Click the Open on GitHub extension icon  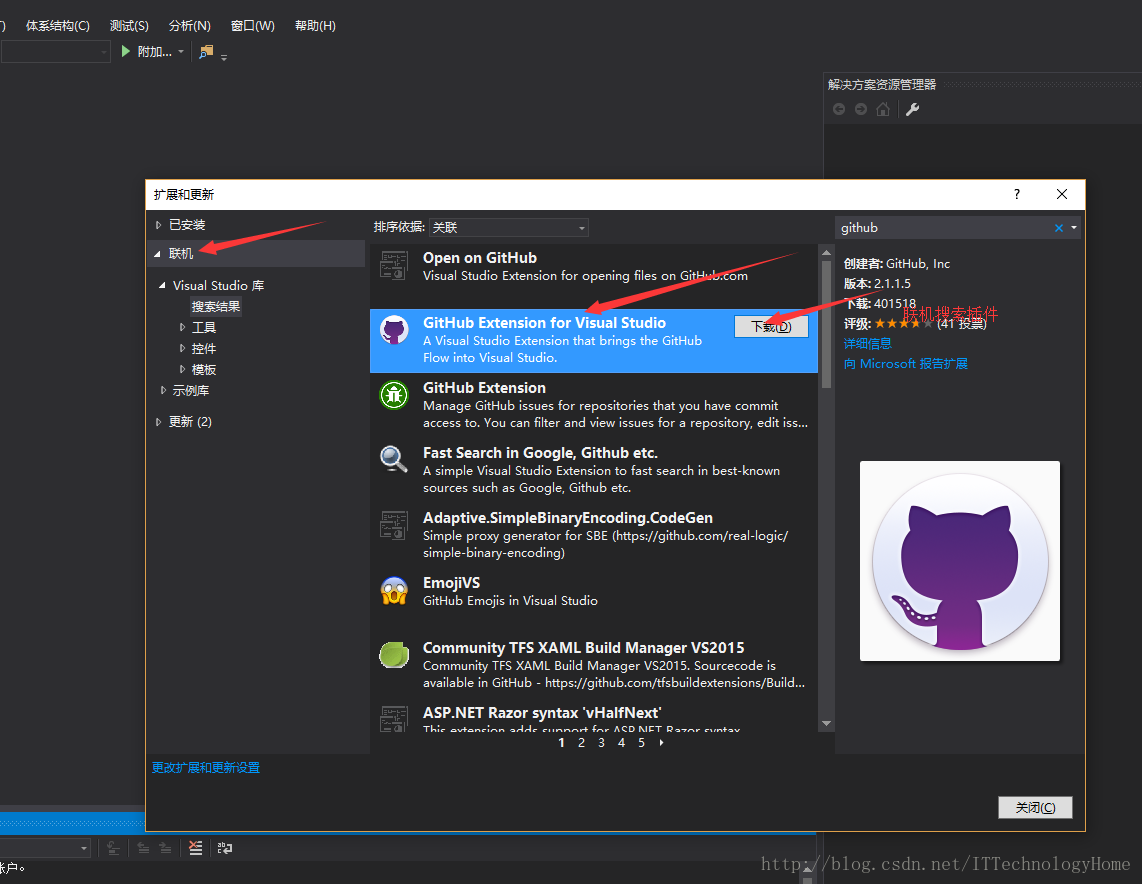coord(394,266)
